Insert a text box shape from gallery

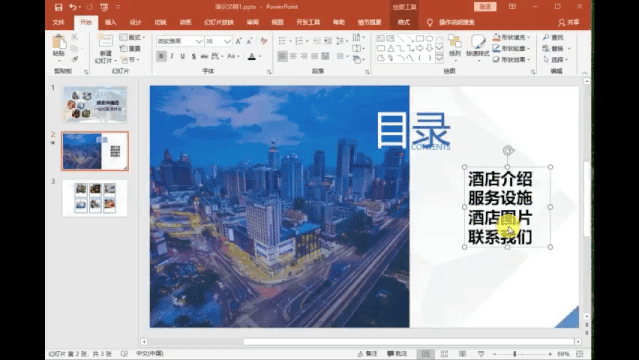pyautogui.click(x=381, y=39)
